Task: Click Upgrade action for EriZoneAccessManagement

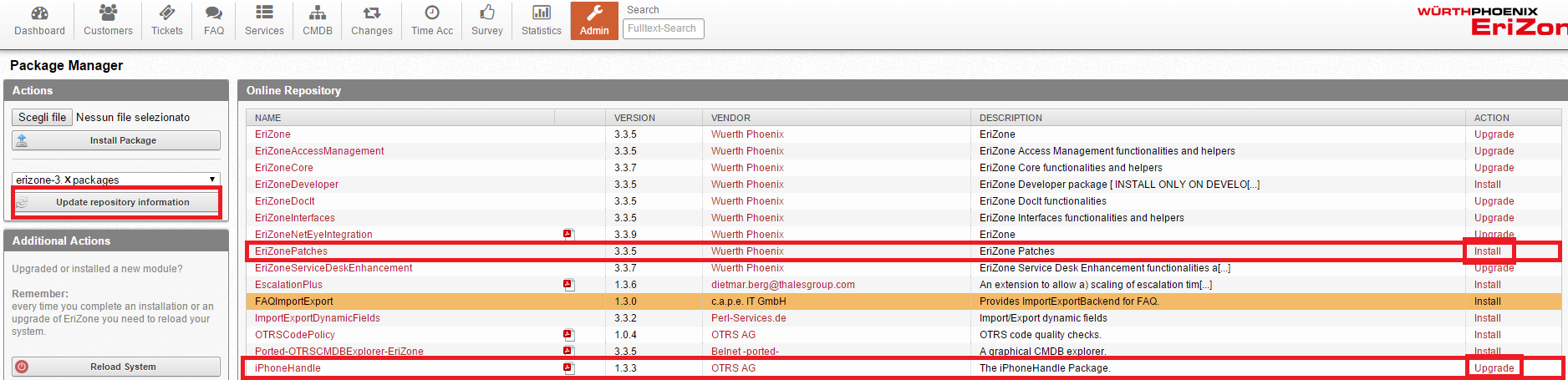Action: coord(1494,151)
